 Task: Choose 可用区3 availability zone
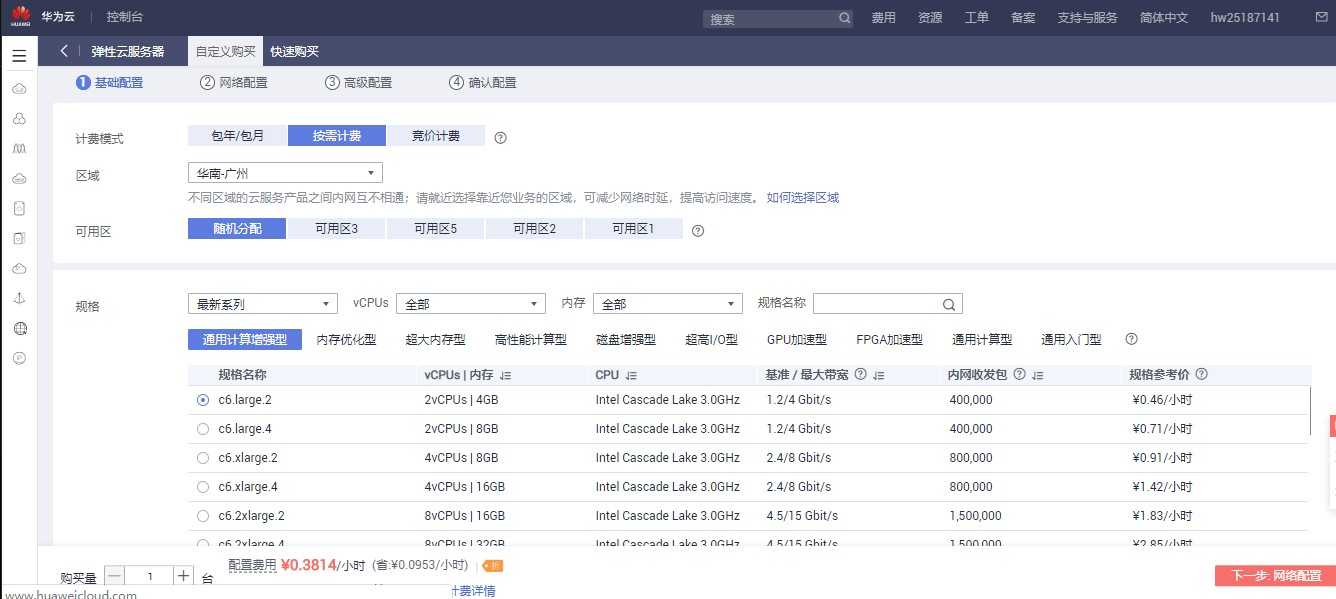pos(337,229)
